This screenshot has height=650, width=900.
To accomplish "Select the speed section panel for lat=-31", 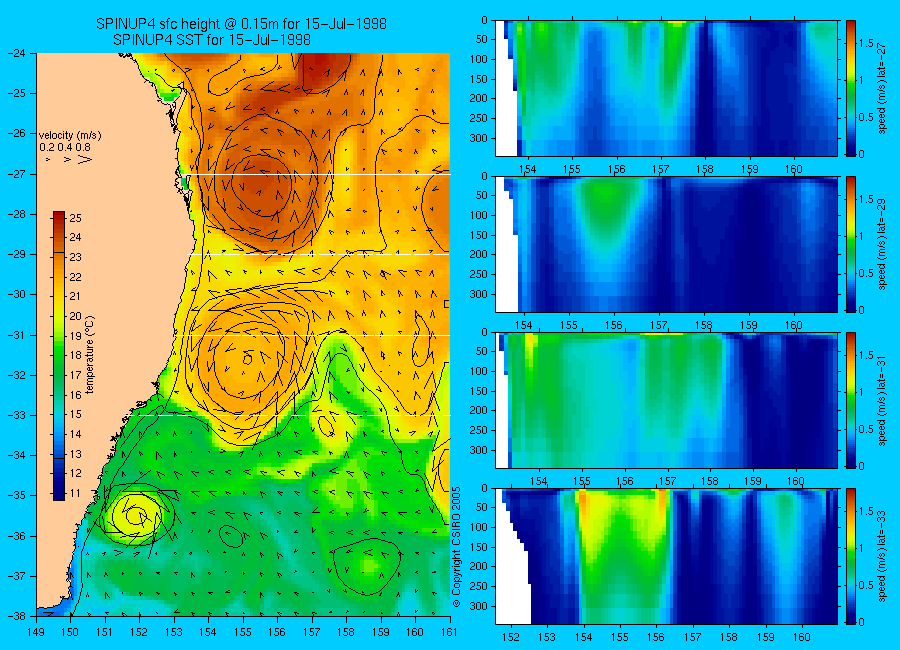I will pyautogui.click(x=666, y=400).
